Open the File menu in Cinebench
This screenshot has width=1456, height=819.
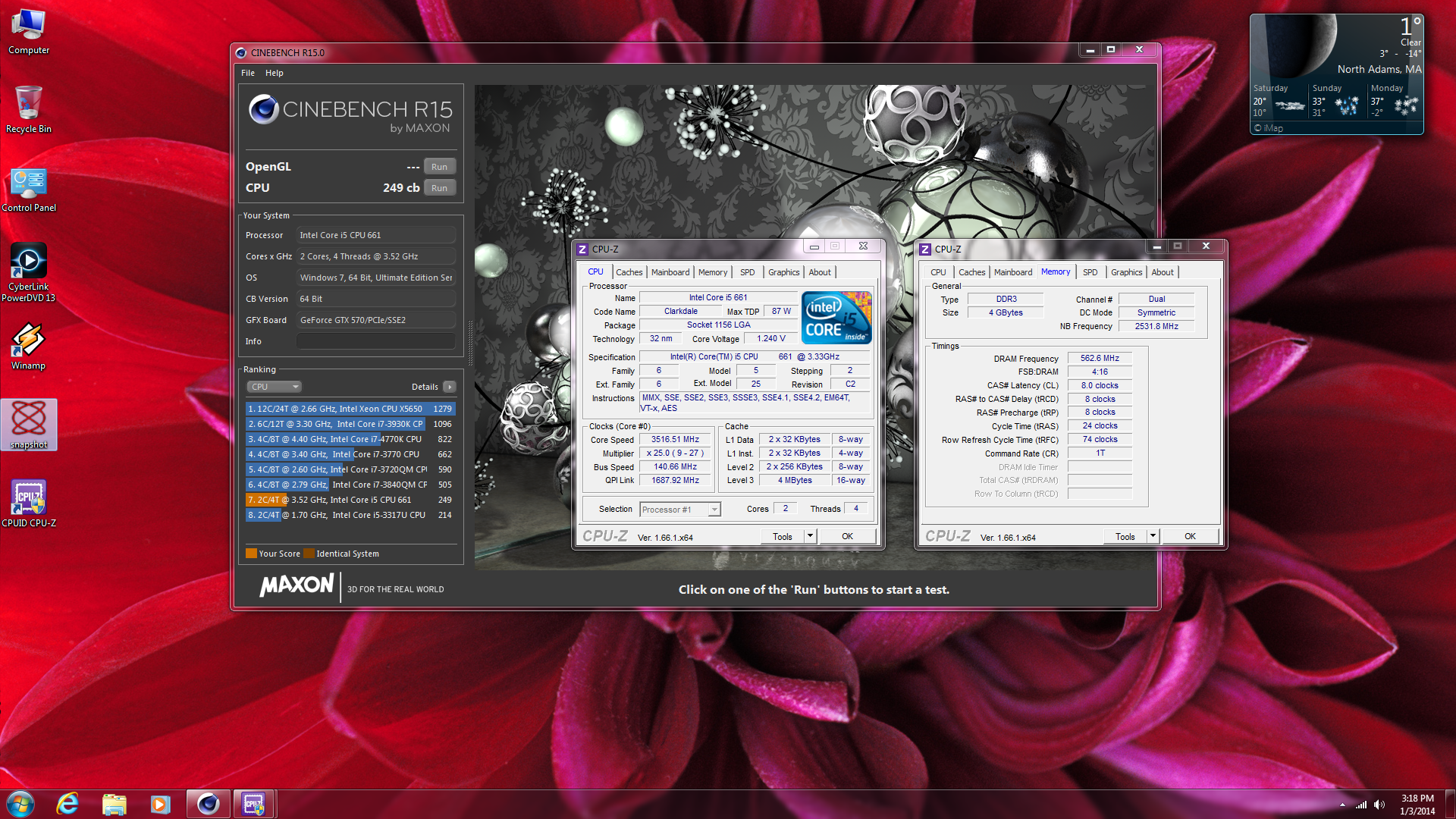tap(248, 73)
